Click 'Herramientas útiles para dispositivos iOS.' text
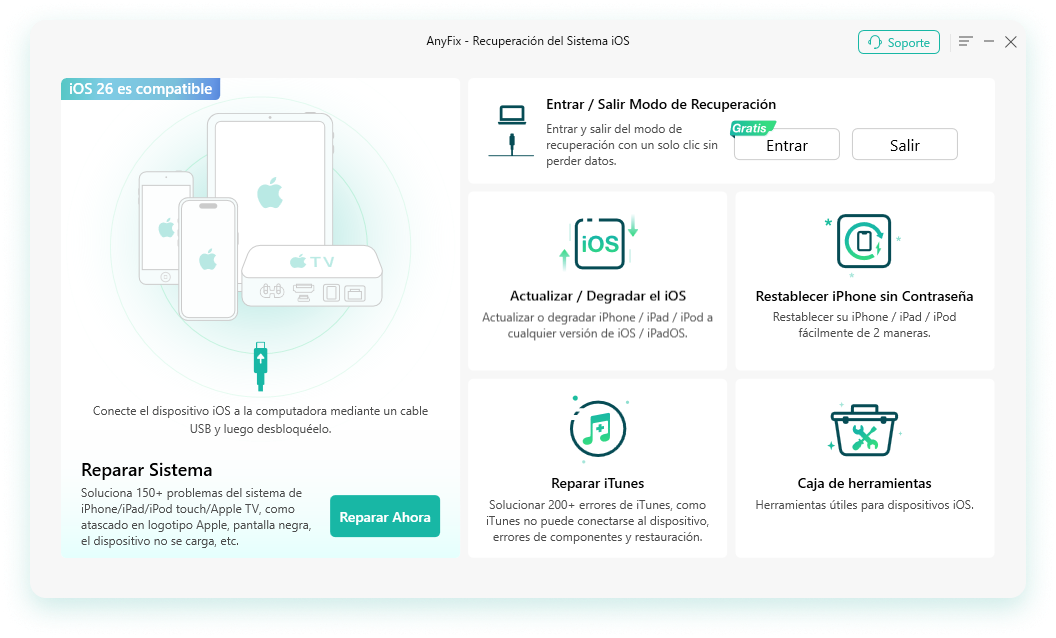The image size is (1056, 638). [864, 505]
